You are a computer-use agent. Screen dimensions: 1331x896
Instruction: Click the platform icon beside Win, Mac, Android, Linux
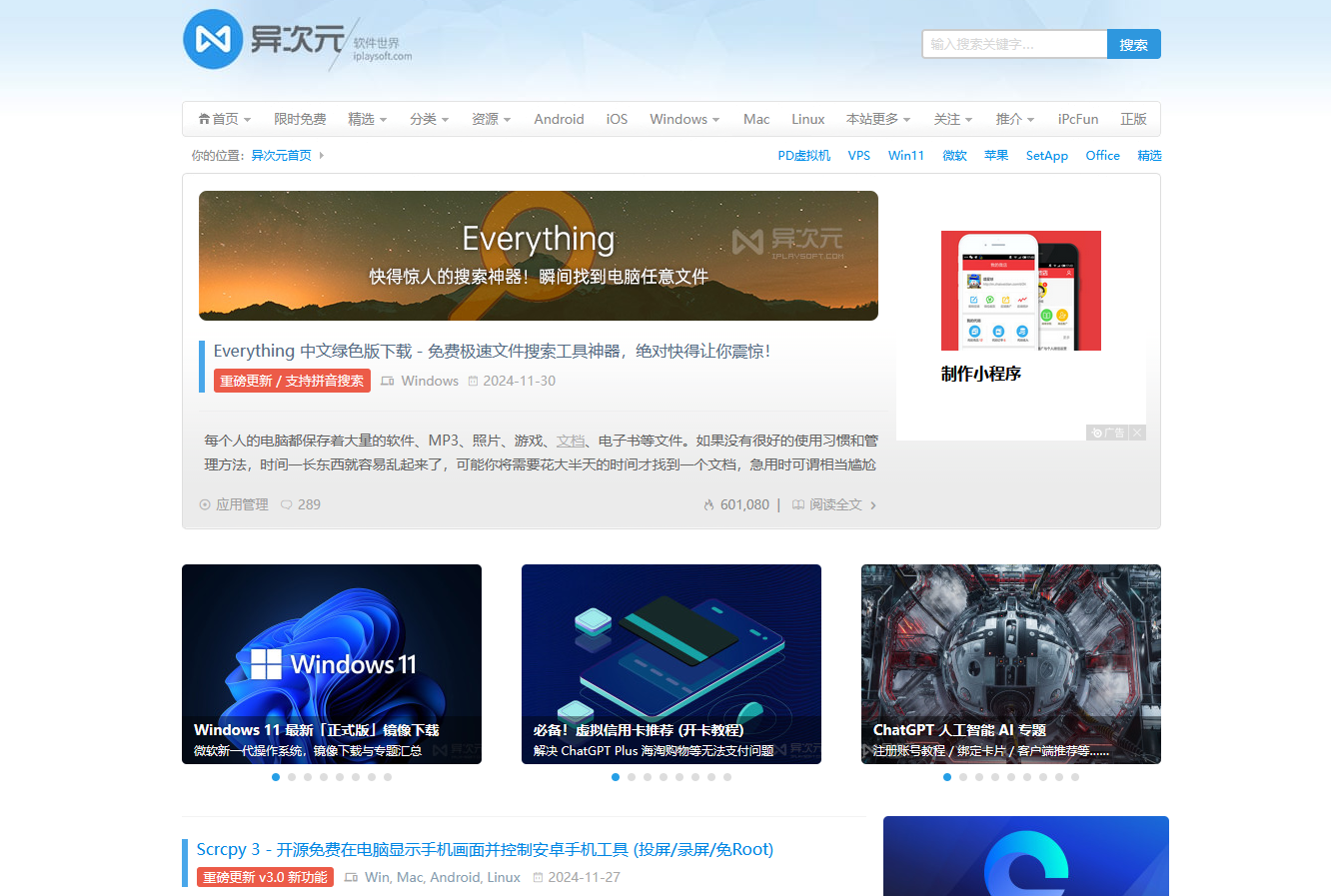point(351,878)
